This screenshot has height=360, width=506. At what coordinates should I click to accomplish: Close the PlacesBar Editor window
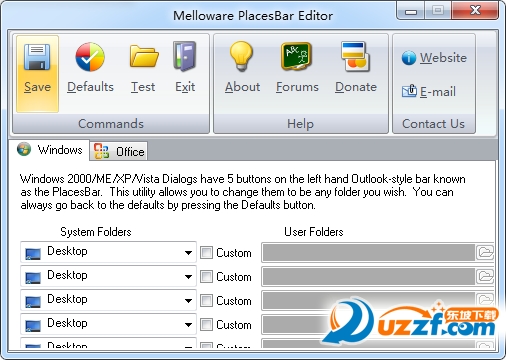(475, 11)
